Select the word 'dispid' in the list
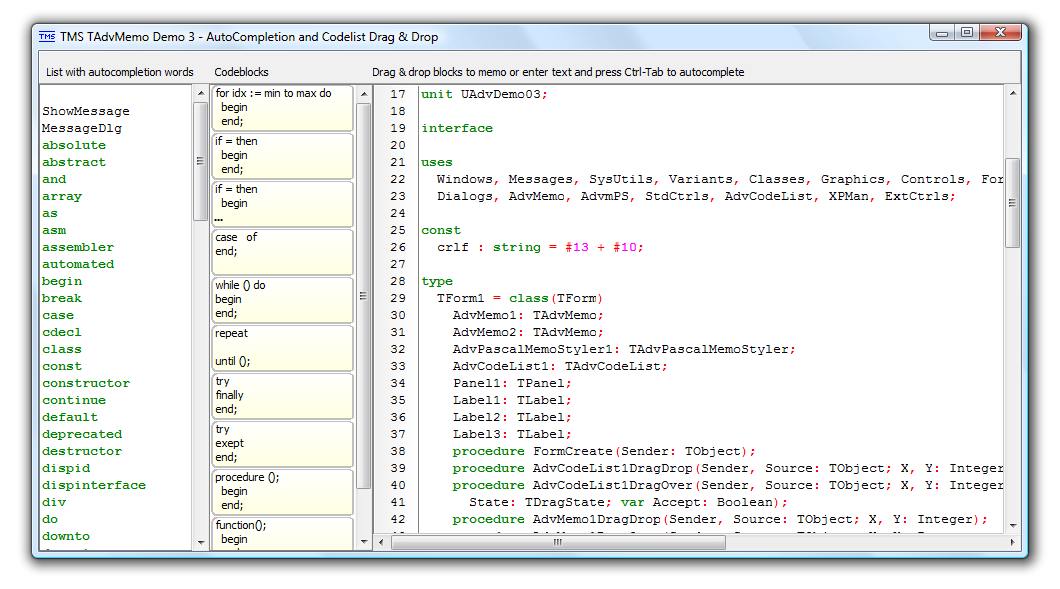 [66, 468]
